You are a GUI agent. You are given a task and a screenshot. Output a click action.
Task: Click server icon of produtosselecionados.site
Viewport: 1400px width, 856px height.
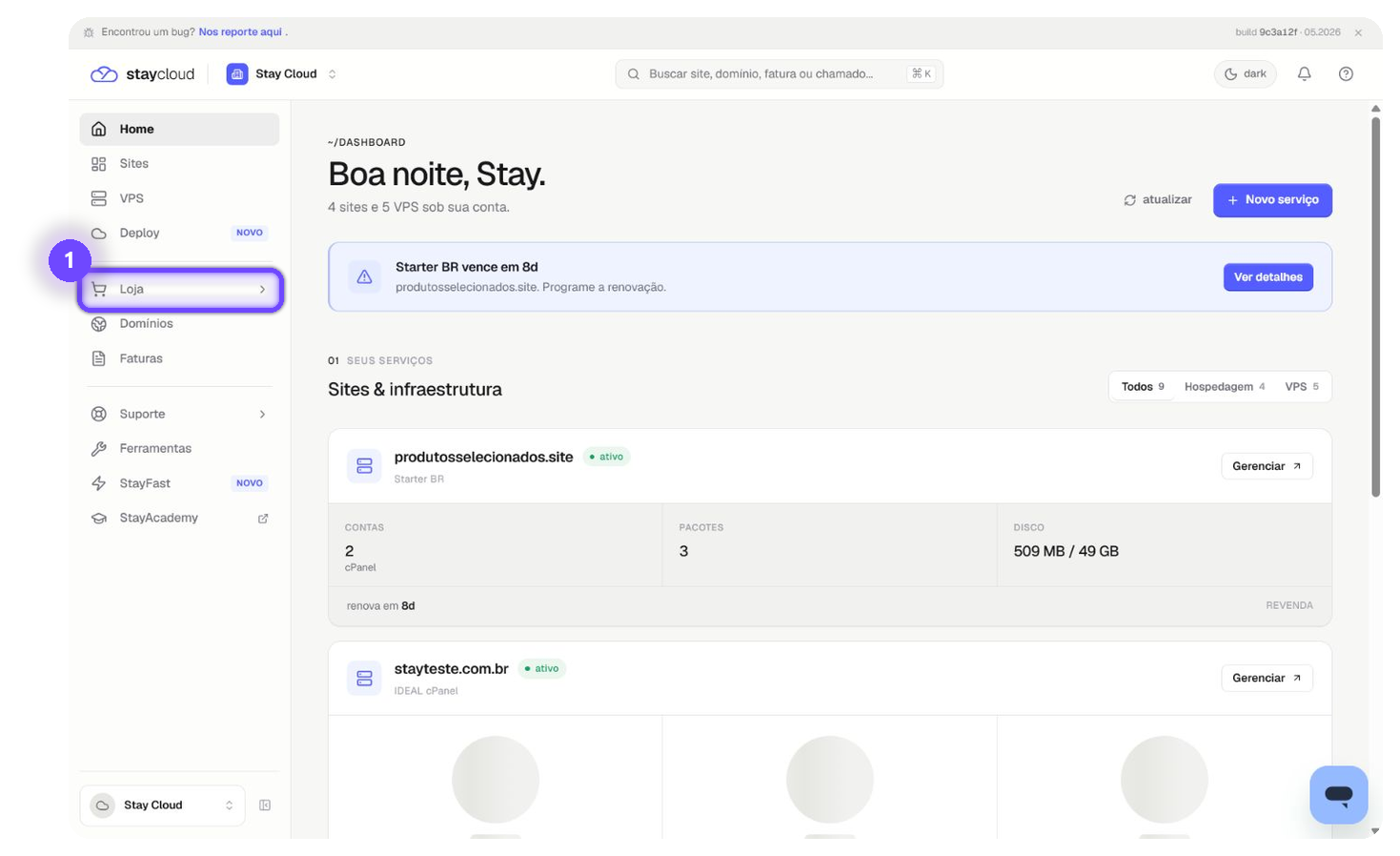click(x=364, y=466)
